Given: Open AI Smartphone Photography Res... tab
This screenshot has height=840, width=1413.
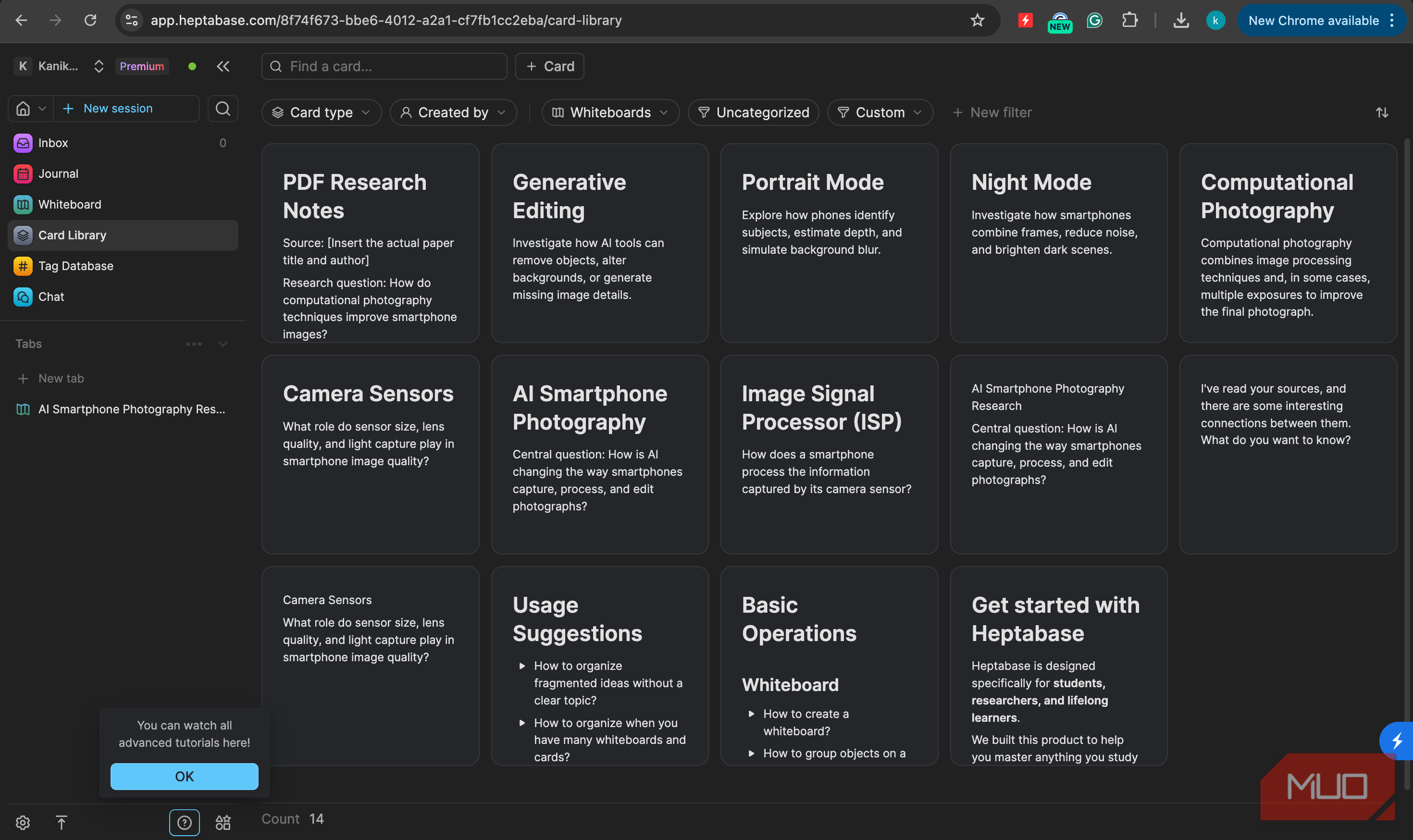Looking at the screenshot, I should tap(122, 409).
